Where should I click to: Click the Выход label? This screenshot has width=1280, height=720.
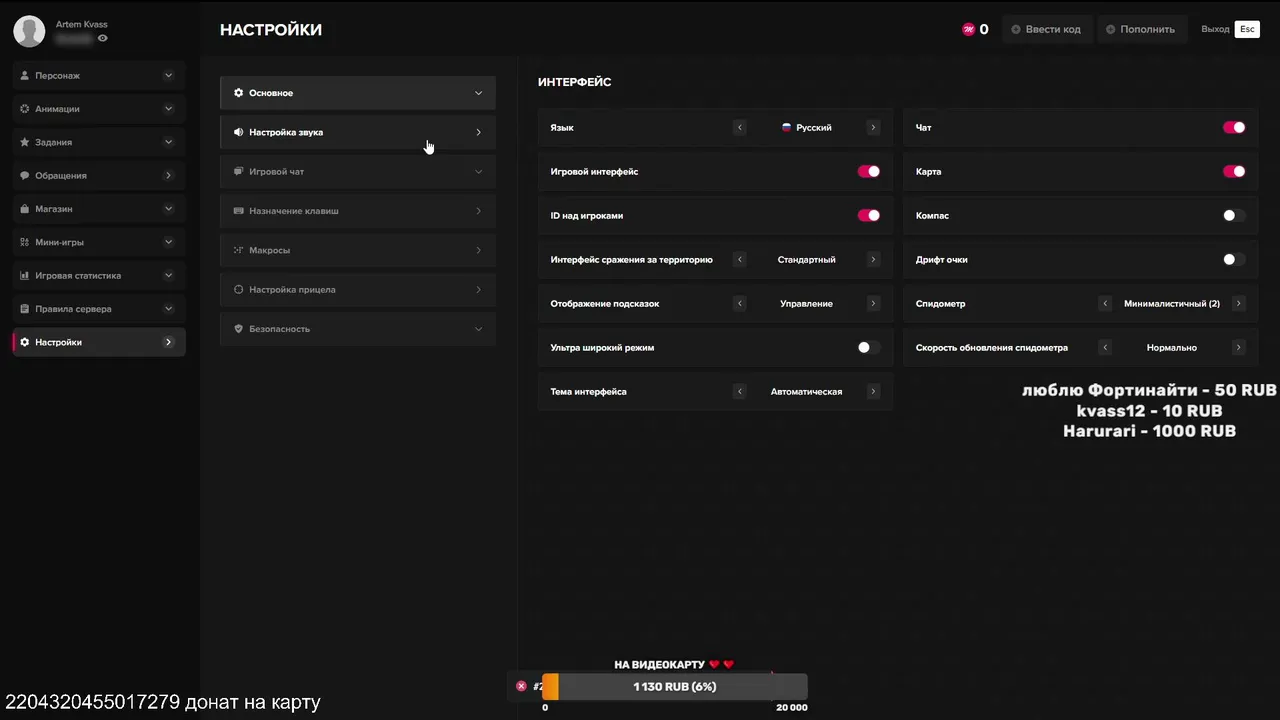[x=1215, y=29]
